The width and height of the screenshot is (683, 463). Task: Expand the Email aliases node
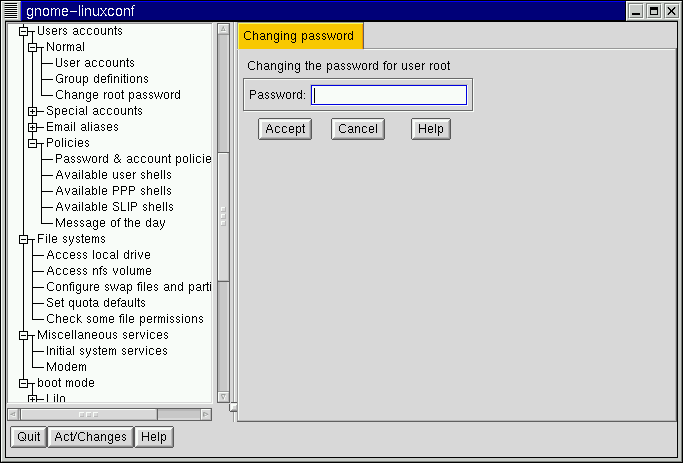pyautogui.click(x=32, y=127)
